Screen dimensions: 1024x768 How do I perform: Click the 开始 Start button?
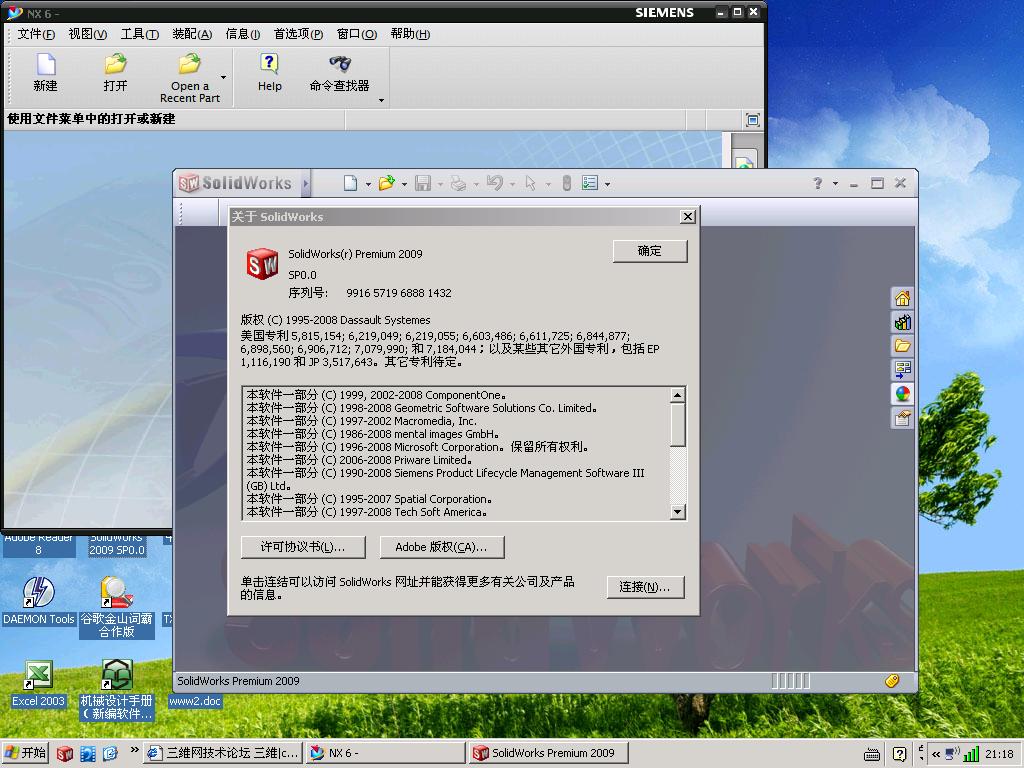coord(26,753)
